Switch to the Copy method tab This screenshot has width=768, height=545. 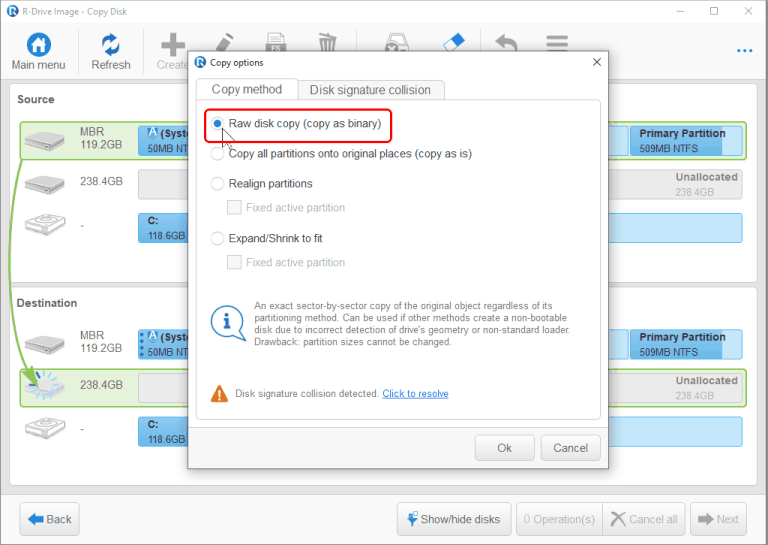pyautogui.click(x=247, y=89)
